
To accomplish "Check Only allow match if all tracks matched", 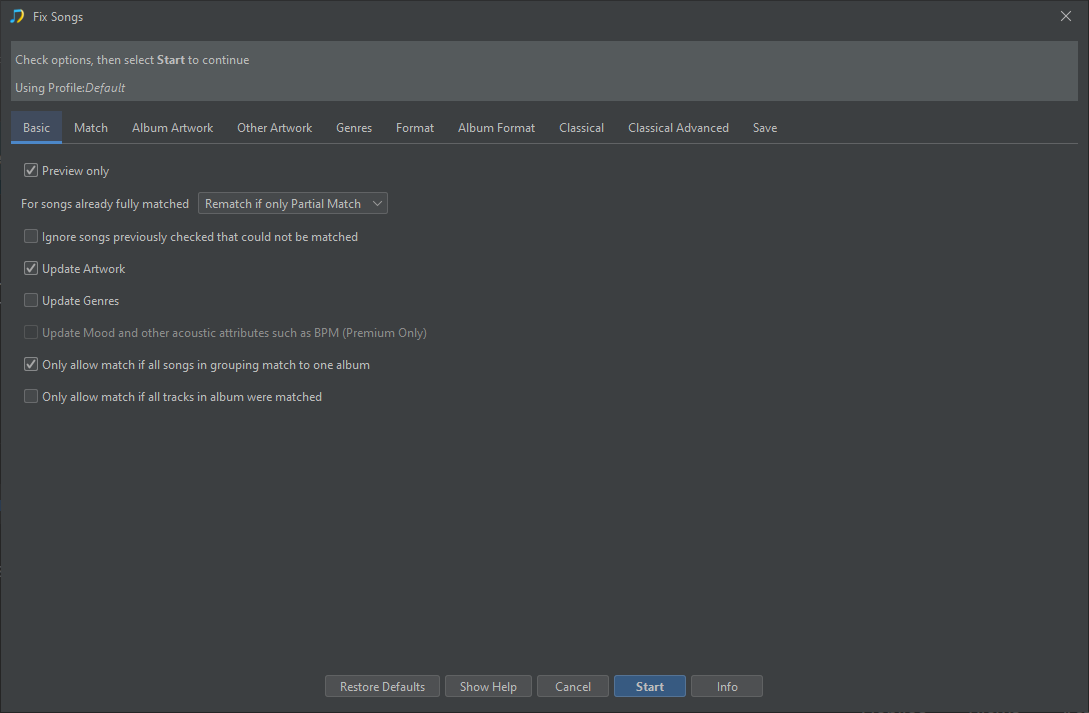I will tap(31, 397).
